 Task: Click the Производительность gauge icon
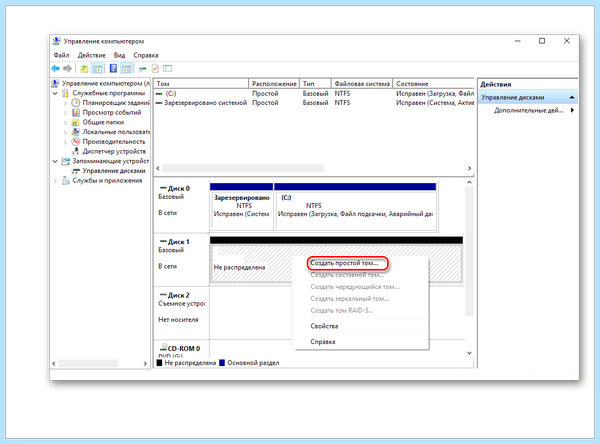[76, 142]
